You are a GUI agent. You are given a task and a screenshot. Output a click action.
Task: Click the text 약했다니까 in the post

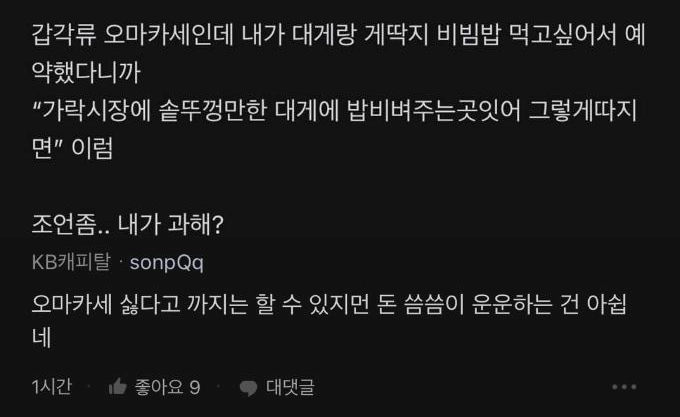86,72
